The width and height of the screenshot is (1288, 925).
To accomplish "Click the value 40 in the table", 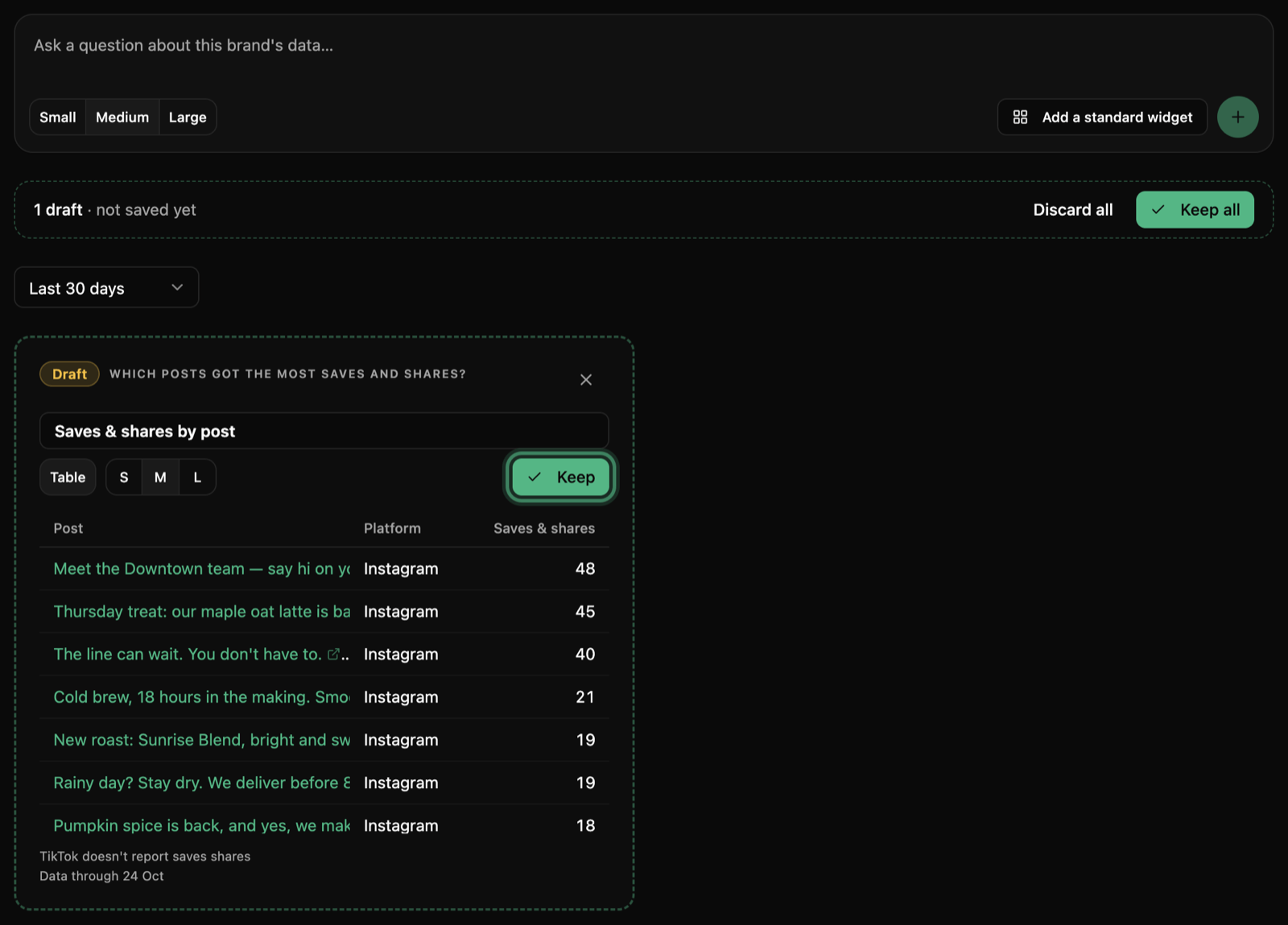I will pyautogui.click(x=585, y=654).
